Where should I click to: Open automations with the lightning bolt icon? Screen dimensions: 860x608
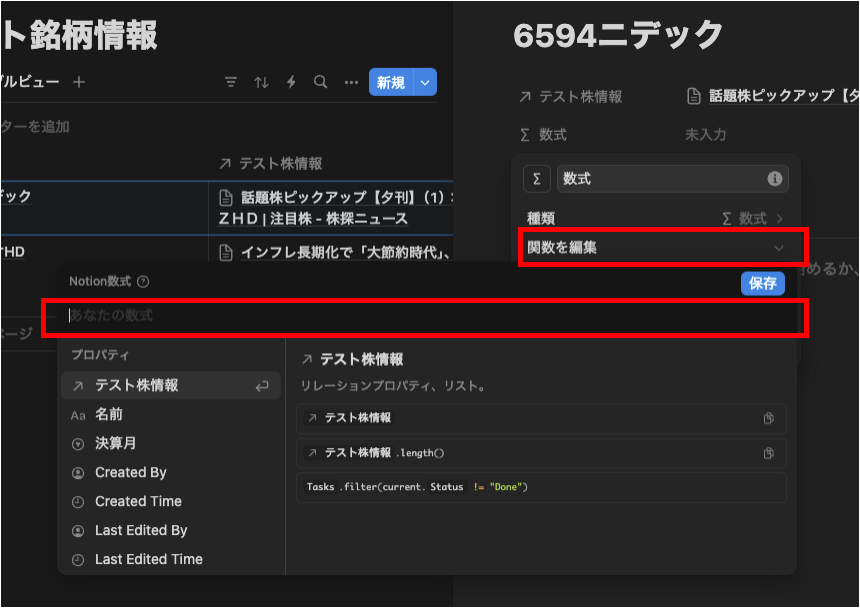click(x=291, y=82)
